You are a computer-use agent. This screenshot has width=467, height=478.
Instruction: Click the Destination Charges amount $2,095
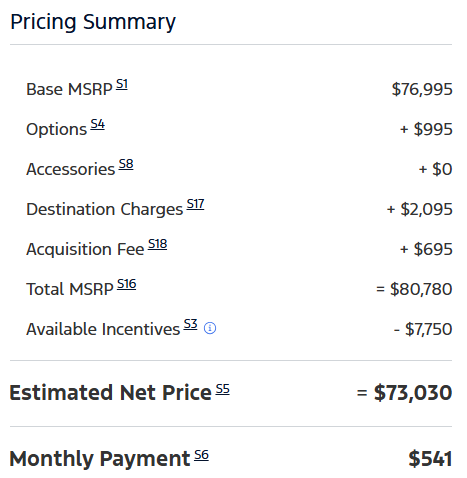426,209
